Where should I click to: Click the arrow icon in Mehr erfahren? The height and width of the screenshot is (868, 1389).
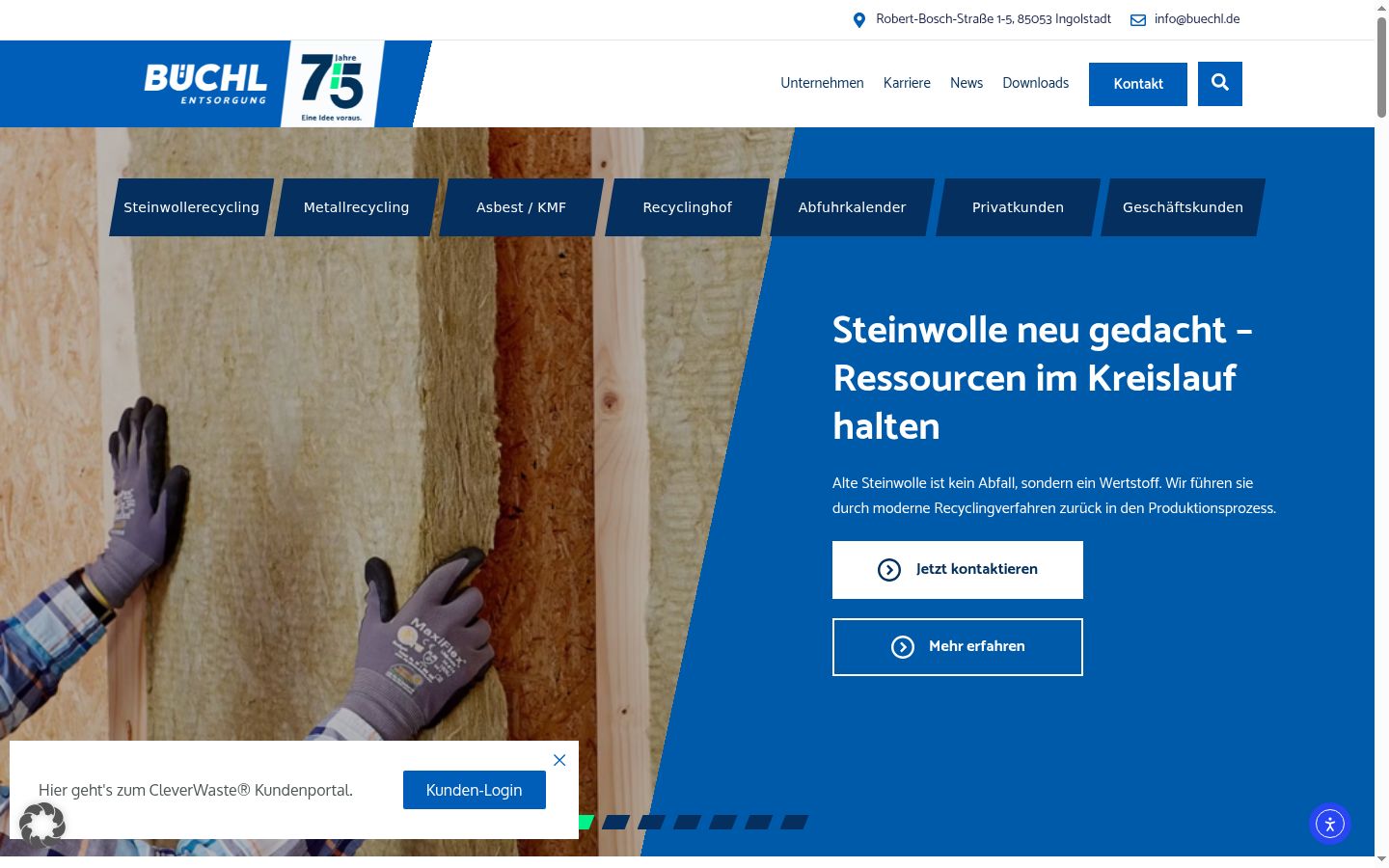(x=903, y=647)
